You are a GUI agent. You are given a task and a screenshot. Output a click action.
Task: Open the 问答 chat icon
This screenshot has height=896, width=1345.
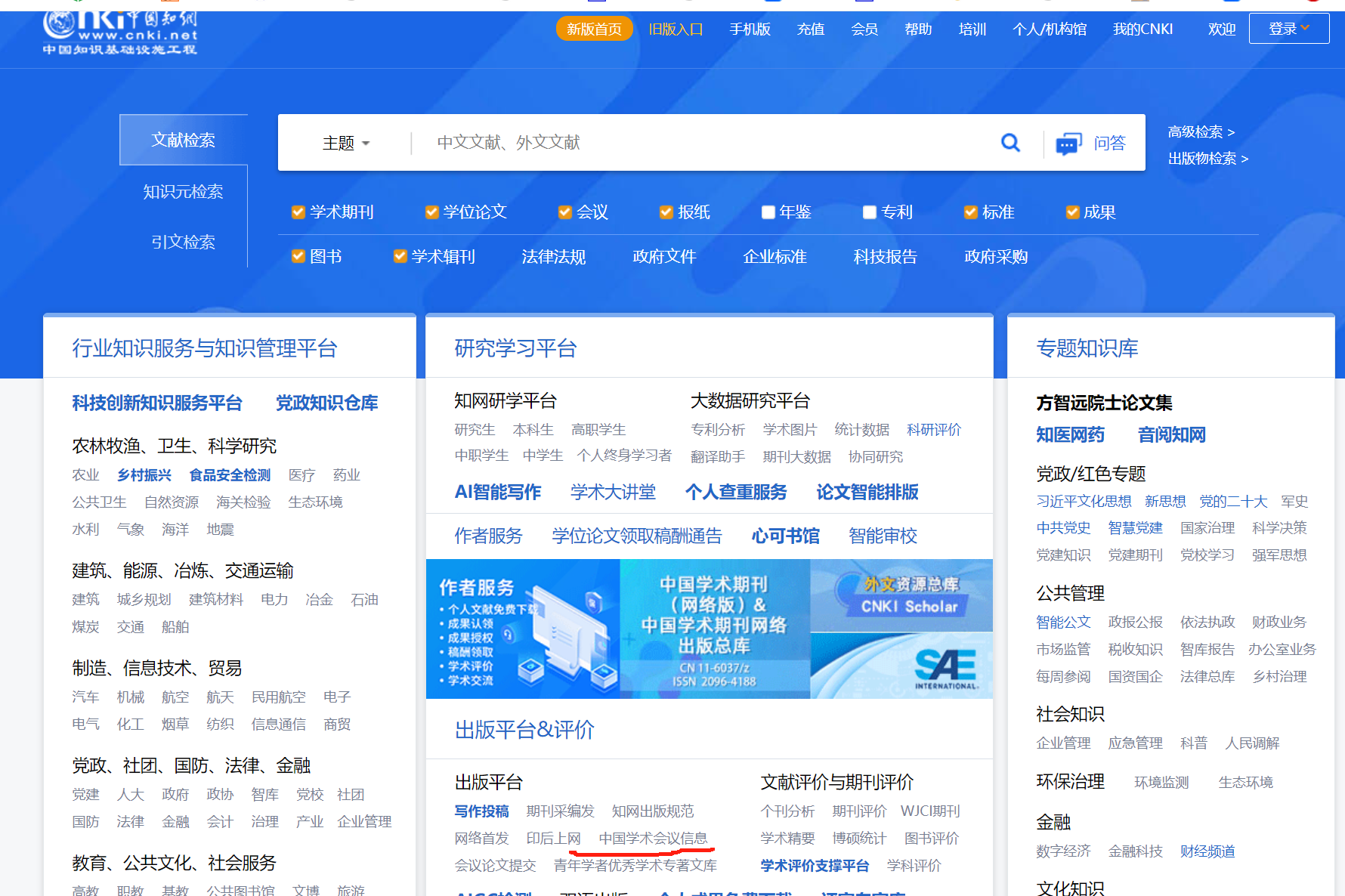(1068, 143)
